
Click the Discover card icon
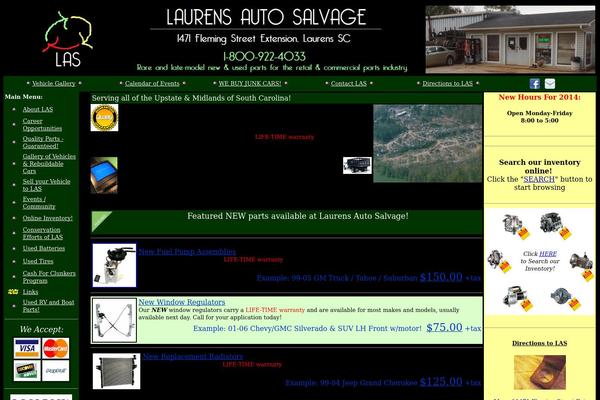pos(27,371)
